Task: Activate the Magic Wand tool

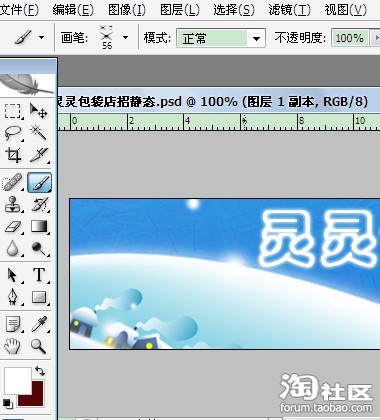Action: tap(39, 133)
